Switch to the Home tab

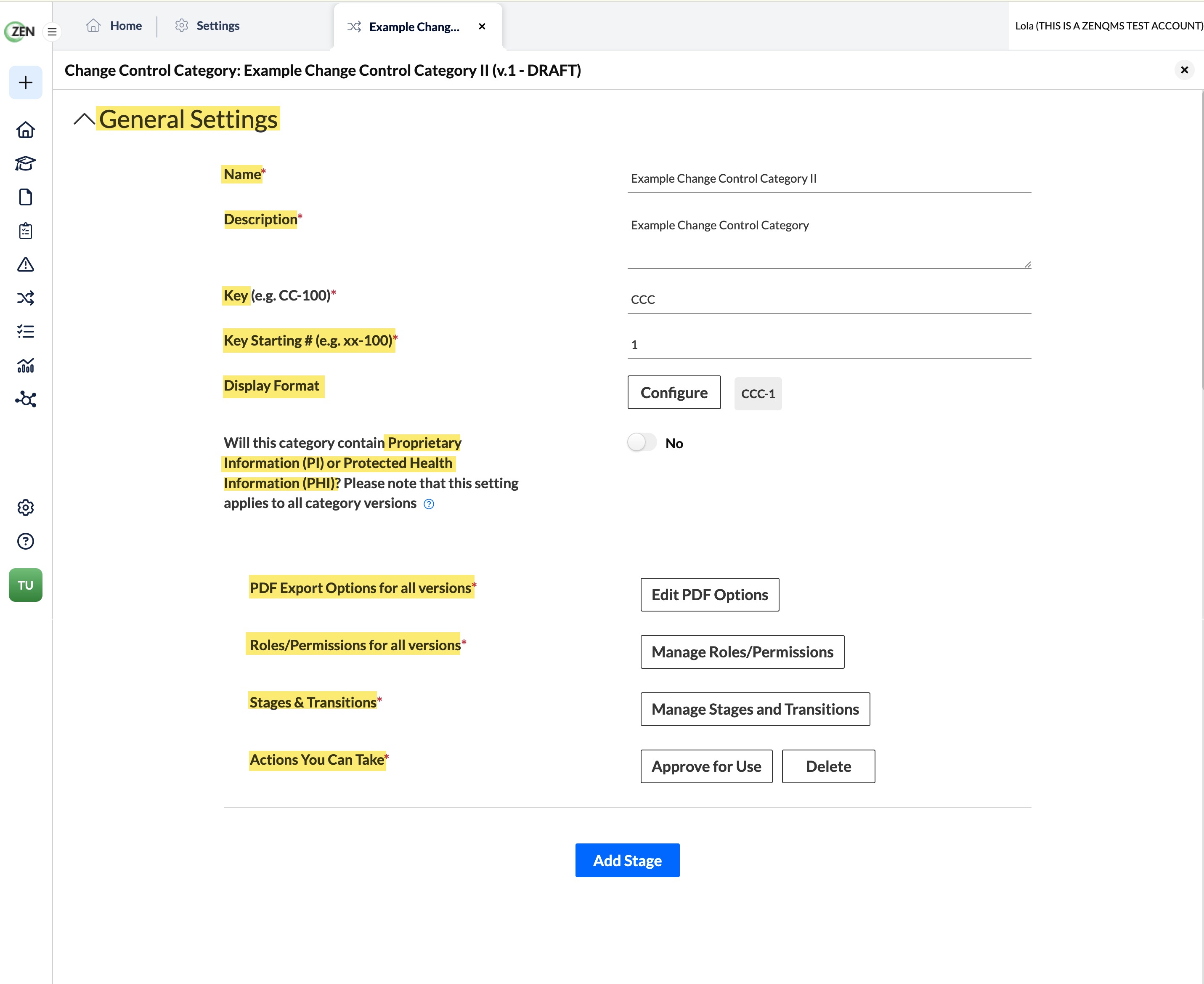[114, 26]
